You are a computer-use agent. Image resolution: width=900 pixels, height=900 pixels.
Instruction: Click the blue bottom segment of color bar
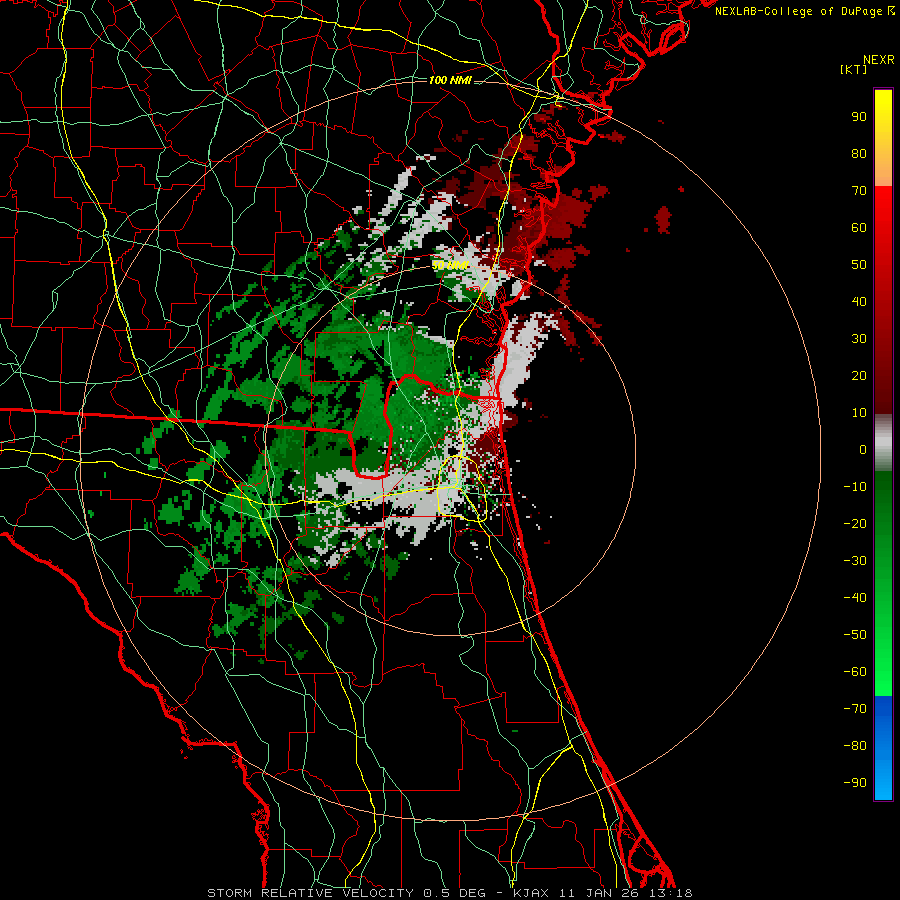883,748
